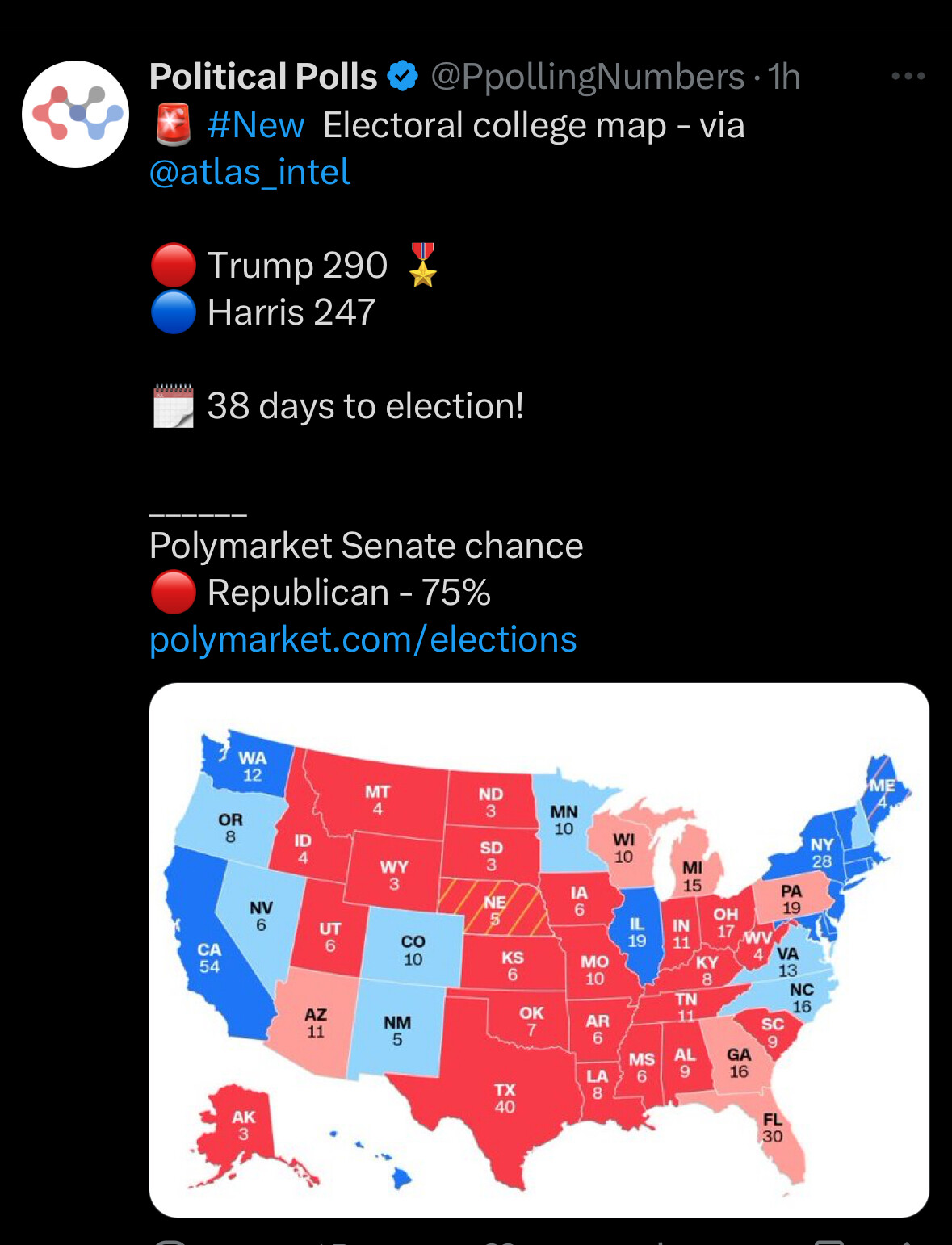This screenshot has height=1245, width=952.
Task: Open the @PpollingNumbers handle
Action: 588,78
